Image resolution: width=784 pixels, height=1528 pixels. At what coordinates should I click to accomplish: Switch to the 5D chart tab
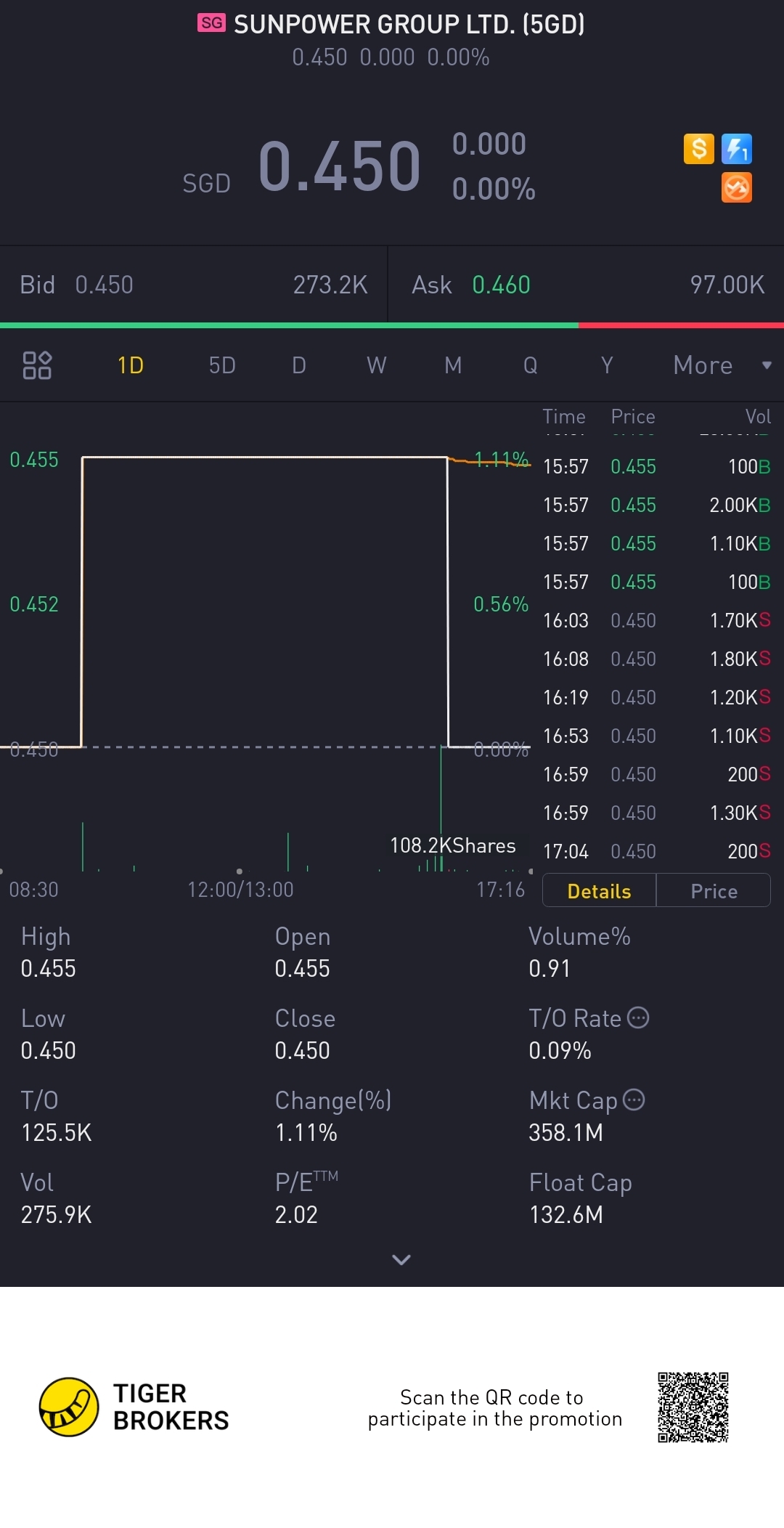point(222,365)
